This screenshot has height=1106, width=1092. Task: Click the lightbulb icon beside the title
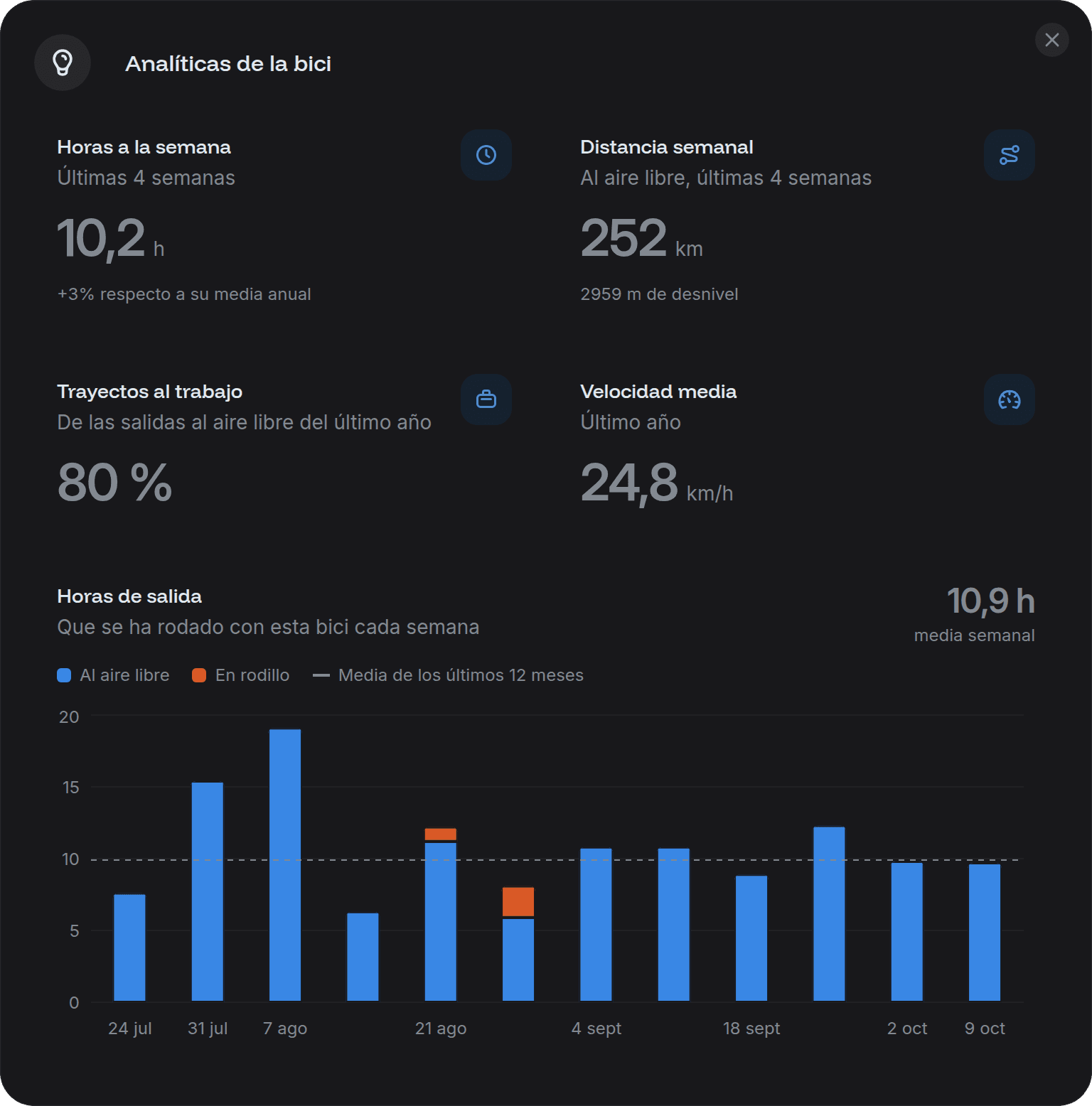tap(63, 63)
